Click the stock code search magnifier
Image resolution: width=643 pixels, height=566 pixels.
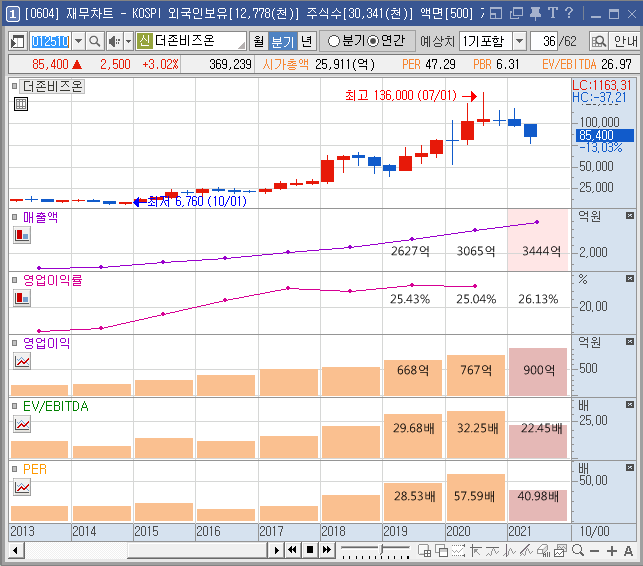tap(95, 41)
